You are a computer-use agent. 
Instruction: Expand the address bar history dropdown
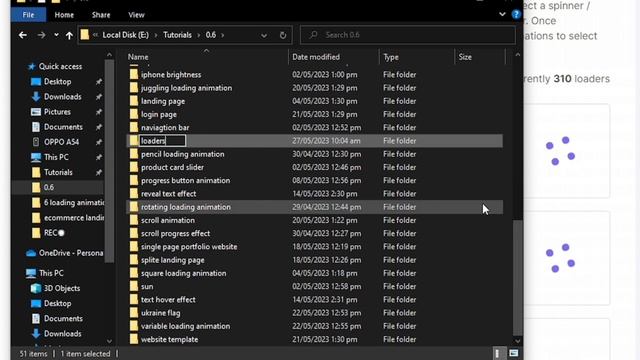click(x=264, y=36)
